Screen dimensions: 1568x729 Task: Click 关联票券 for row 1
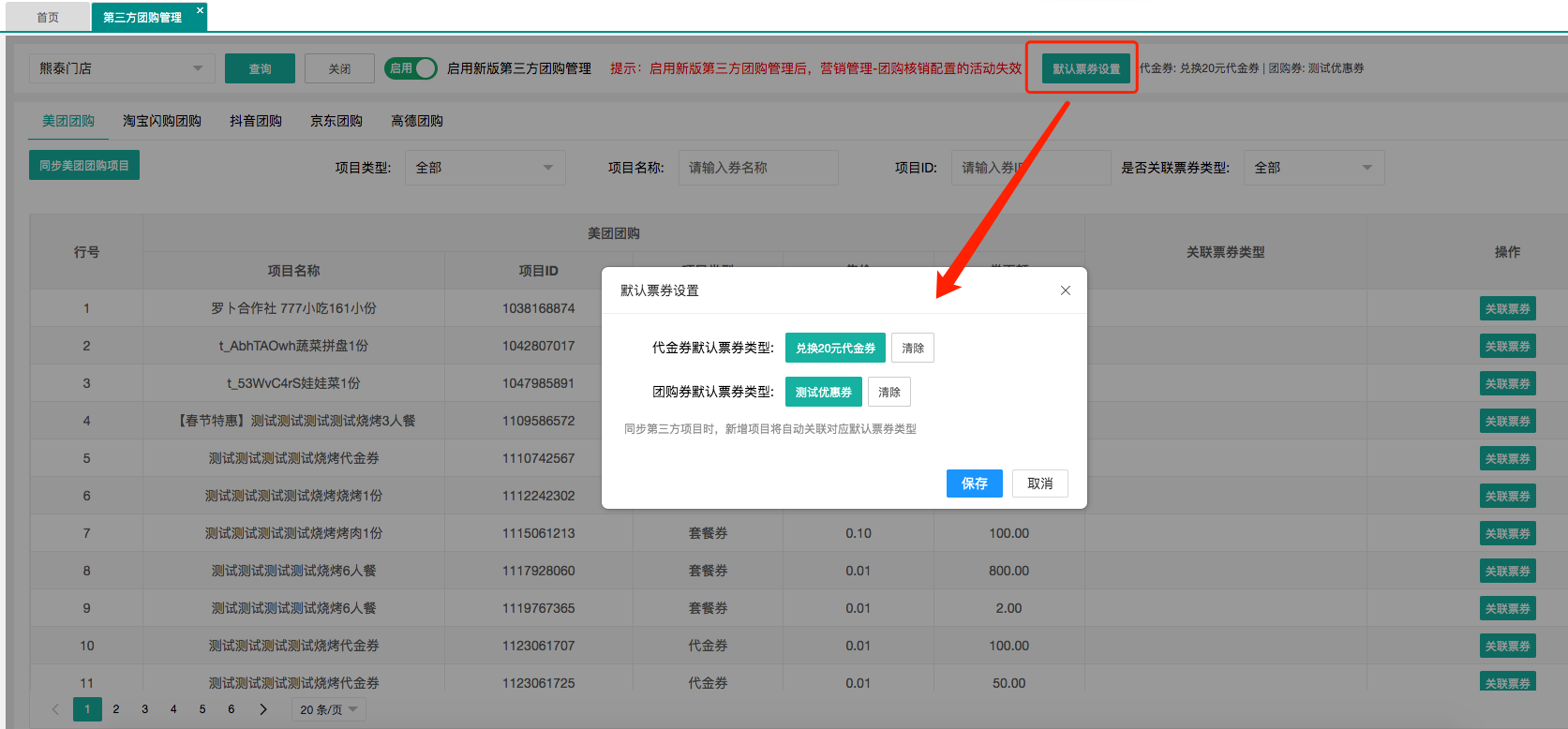[1508, 308]
